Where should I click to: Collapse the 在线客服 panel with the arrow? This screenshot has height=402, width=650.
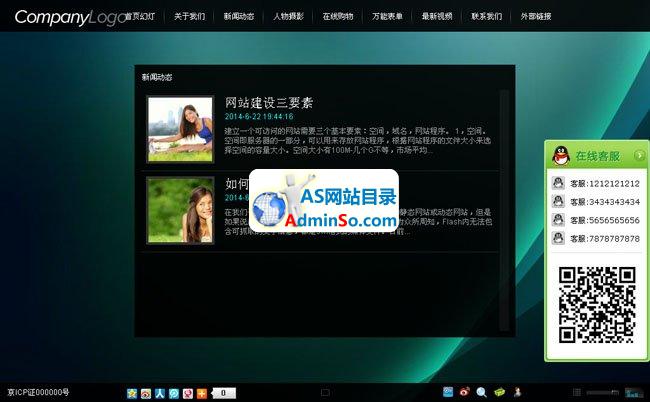(x=640, y=155)
